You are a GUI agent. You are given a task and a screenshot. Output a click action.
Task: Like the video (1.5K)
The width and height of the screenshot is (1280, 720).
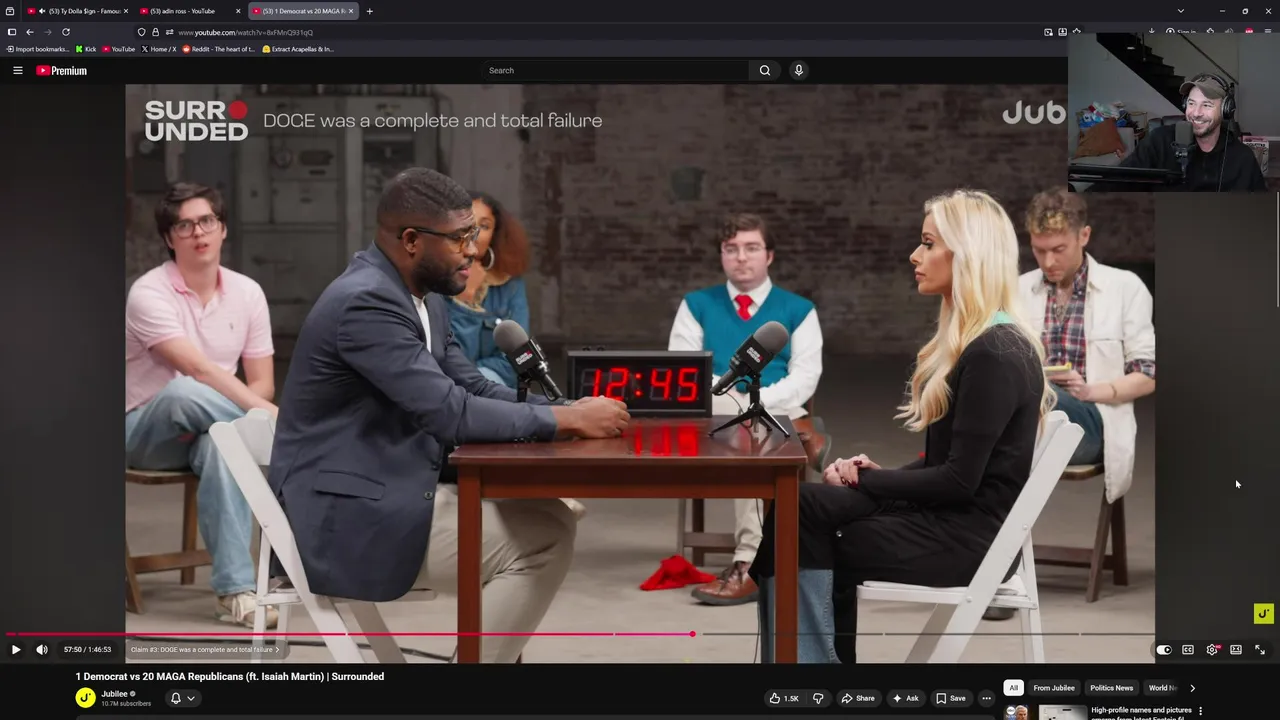click(783, 698)
